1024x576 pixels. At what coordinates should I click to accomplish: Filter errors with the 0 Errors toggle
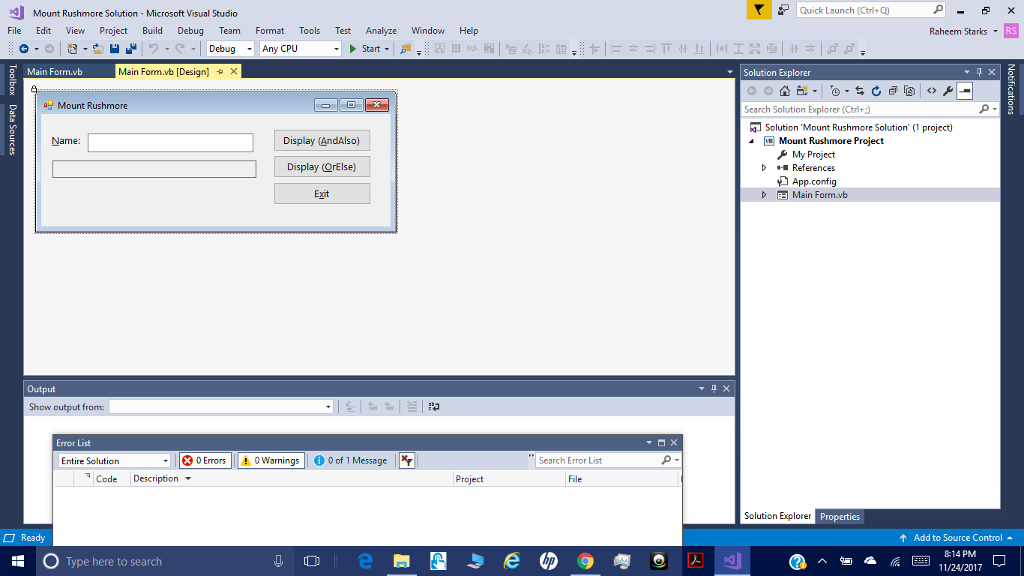[x=205, y=460]
